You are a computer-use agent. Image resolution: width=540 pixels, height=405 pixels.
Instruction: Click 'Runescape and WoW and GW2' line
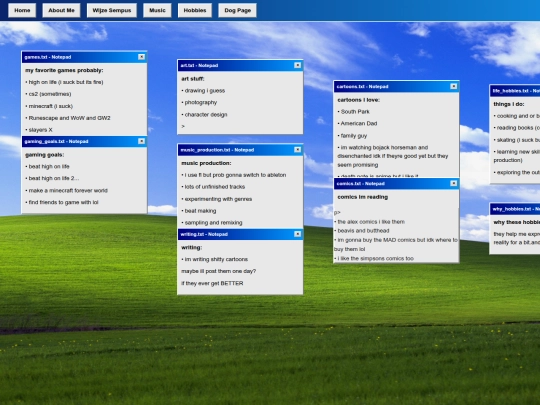68,118
